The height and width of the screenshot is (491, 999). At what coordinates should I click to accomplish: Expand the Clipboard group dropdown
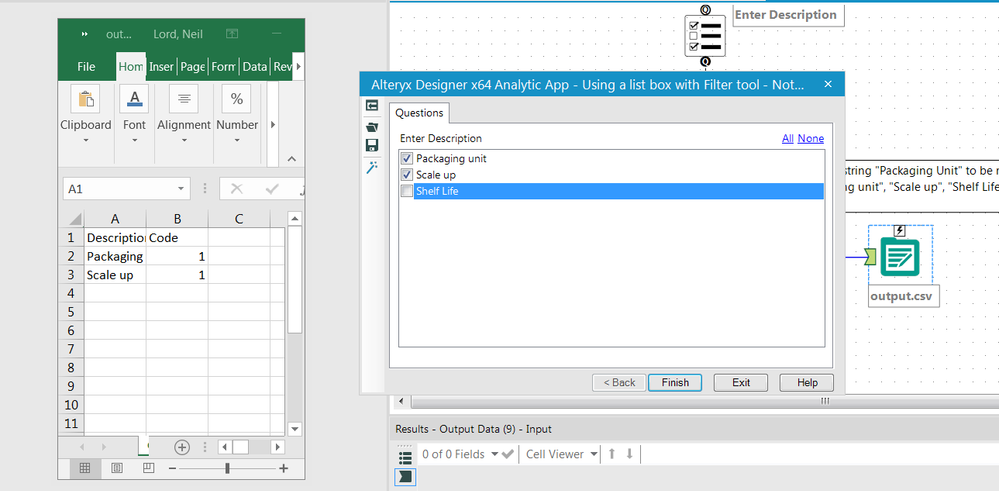tap(86, 140)
